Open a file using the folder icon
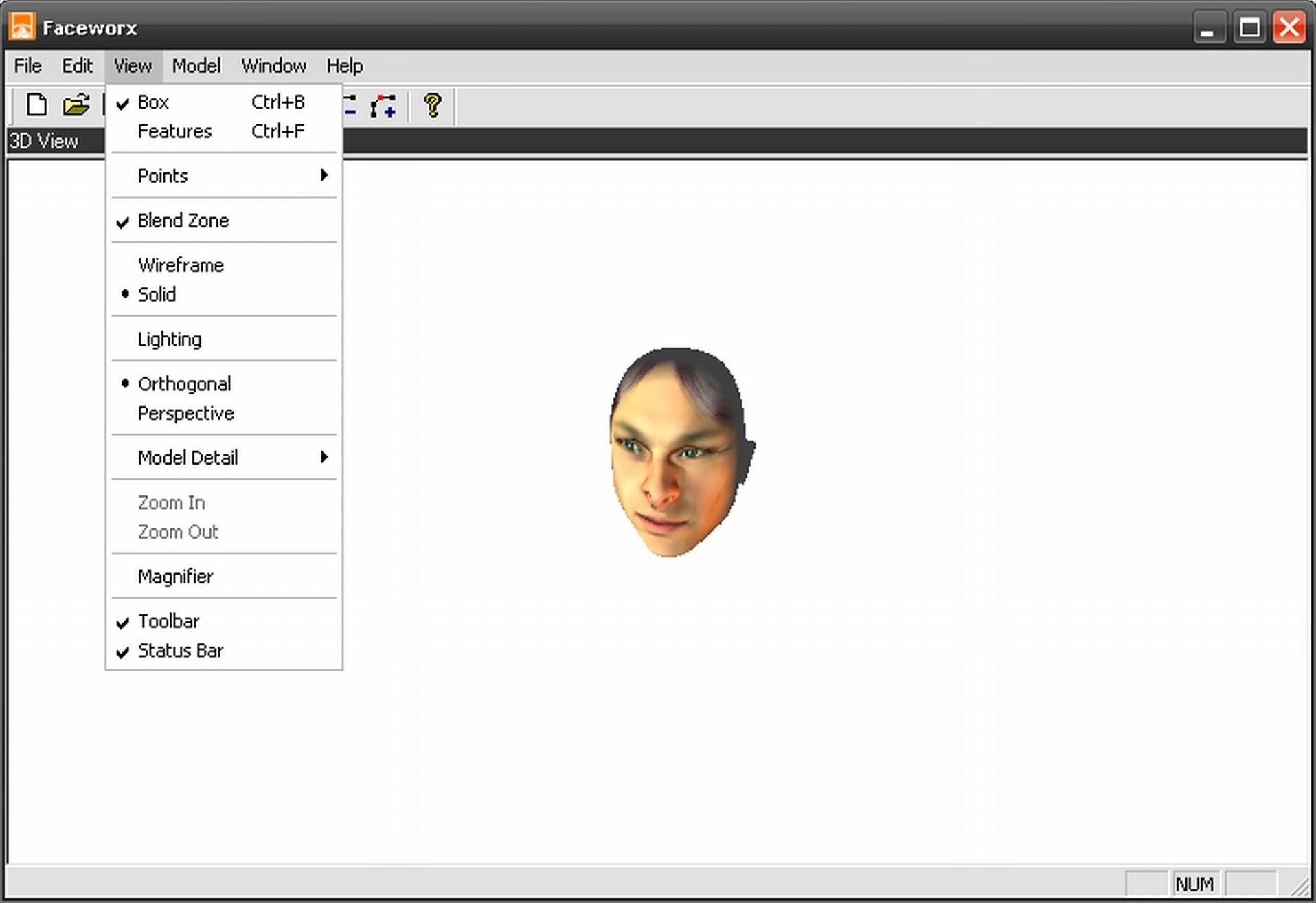 [76, 104]
